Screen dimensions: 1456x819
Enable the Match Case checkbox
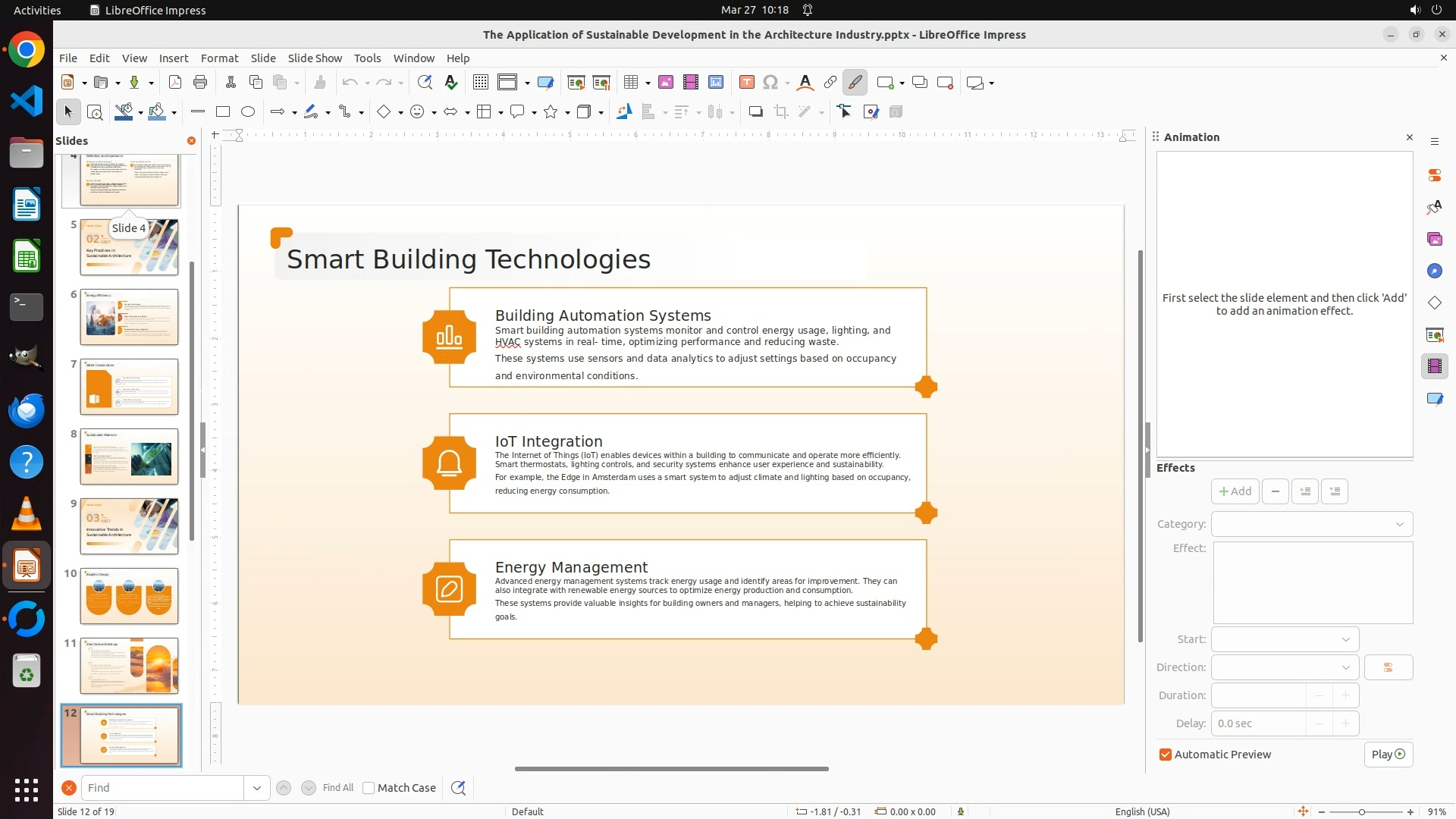click(x=369, y=788)
